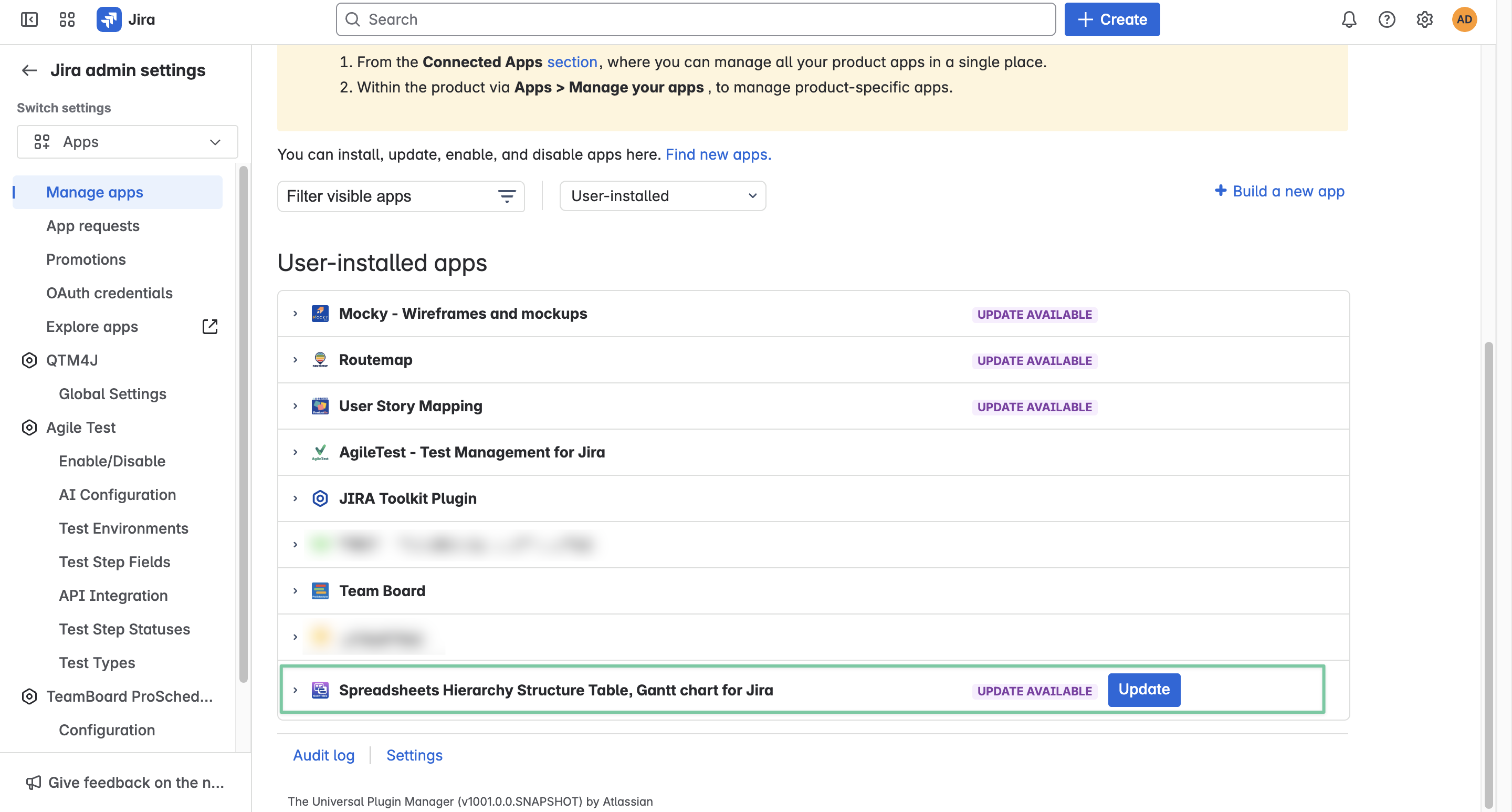
Task: Open the settings gear icon
Action: (x=1424, y=19)
